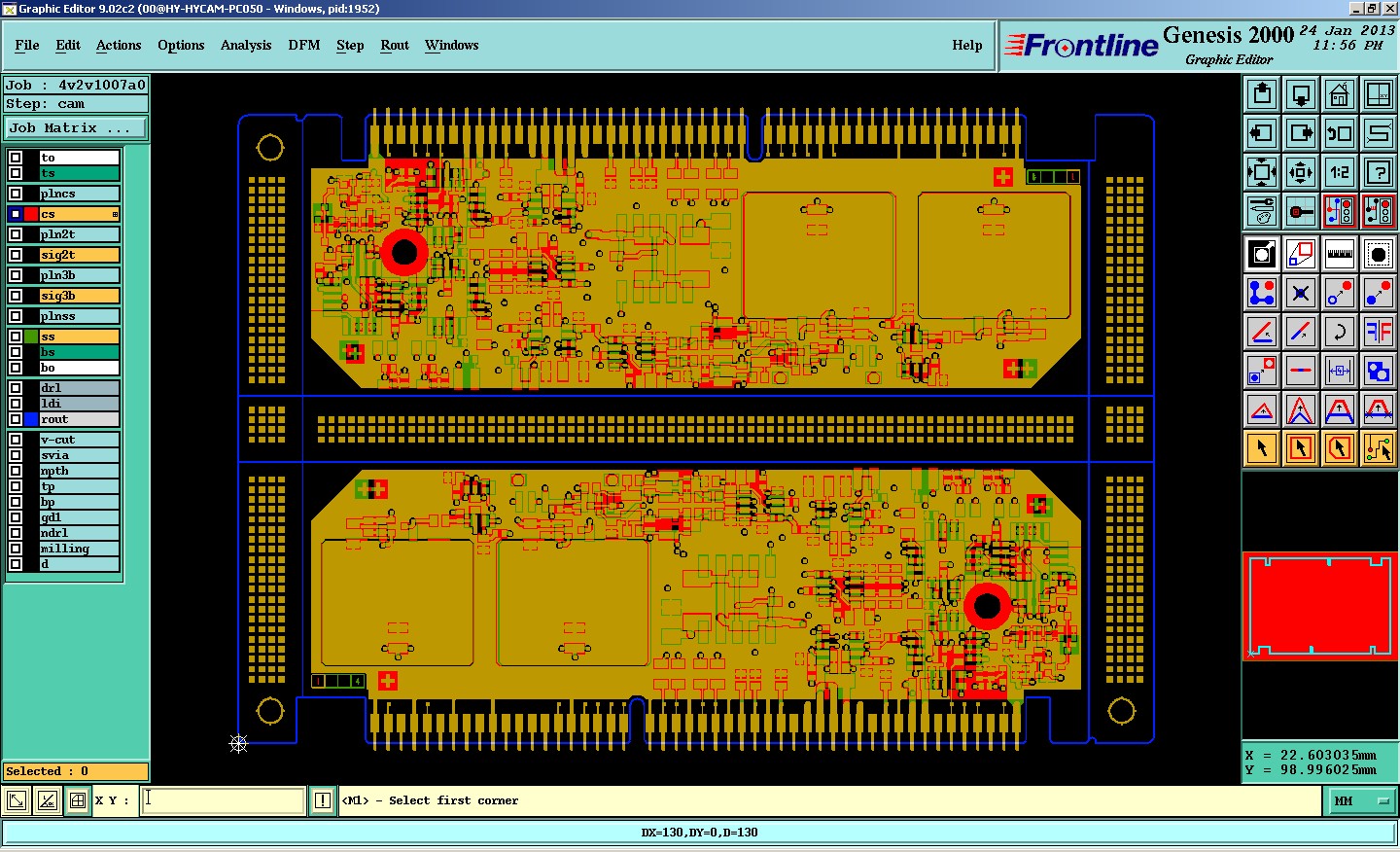Click the curved rotate arrow icon
Image resolution: width=1400 pixels, height=852 pixels.
[1340, 332]
